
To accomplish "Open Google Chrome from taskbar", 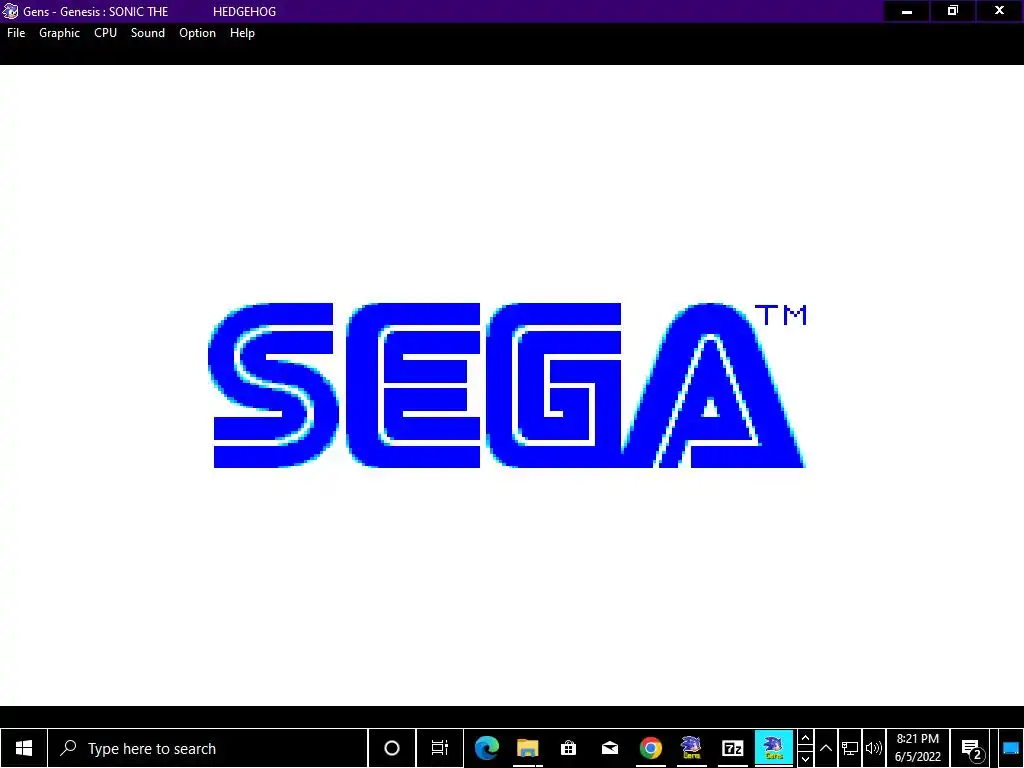I will coord(650,748).
